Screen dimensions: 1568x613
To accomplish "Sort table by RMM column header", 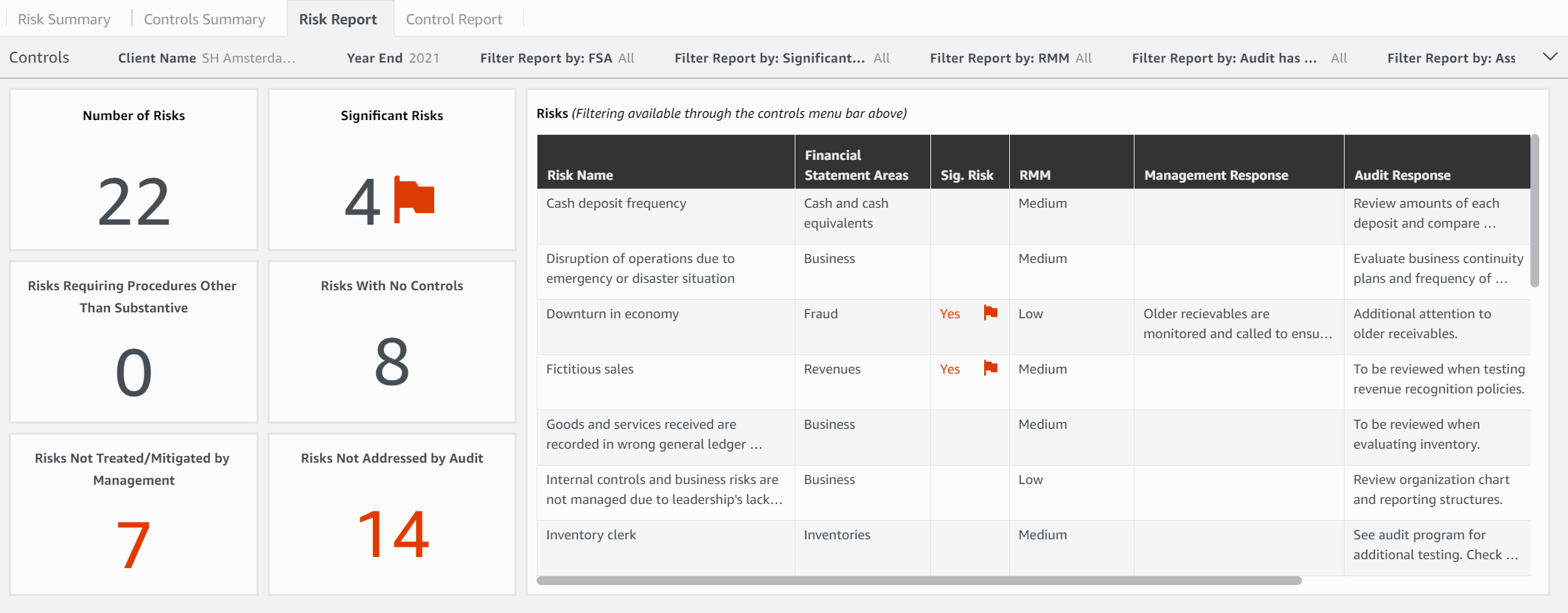I will pos(1035,175).
